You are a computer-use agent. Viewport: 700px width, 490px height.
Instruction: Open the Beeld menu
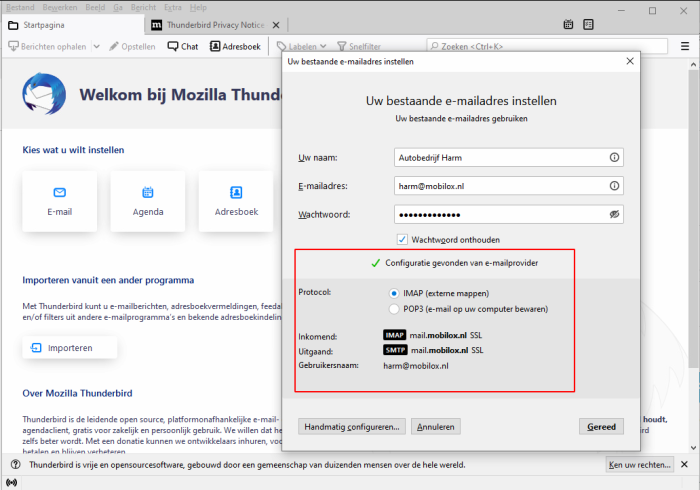coord(95,7)
